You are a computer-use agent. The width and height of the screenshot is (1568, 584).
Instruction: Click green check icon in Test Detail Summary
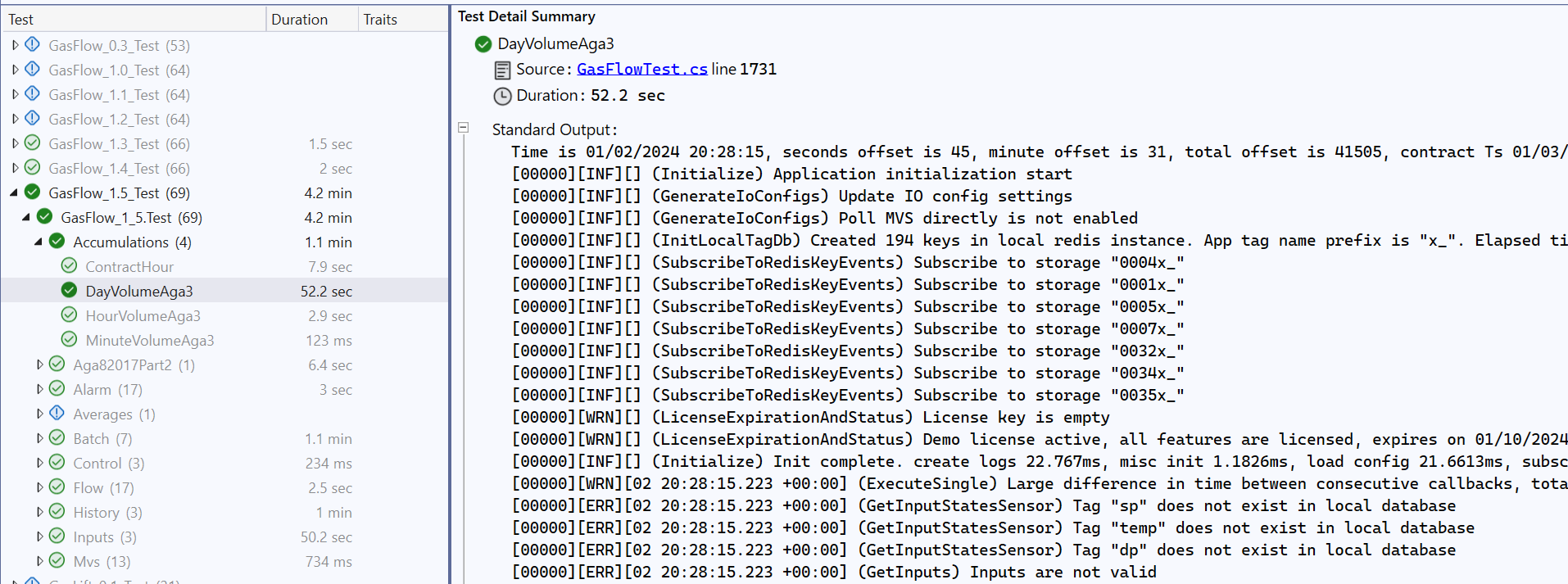click(483, 44)
